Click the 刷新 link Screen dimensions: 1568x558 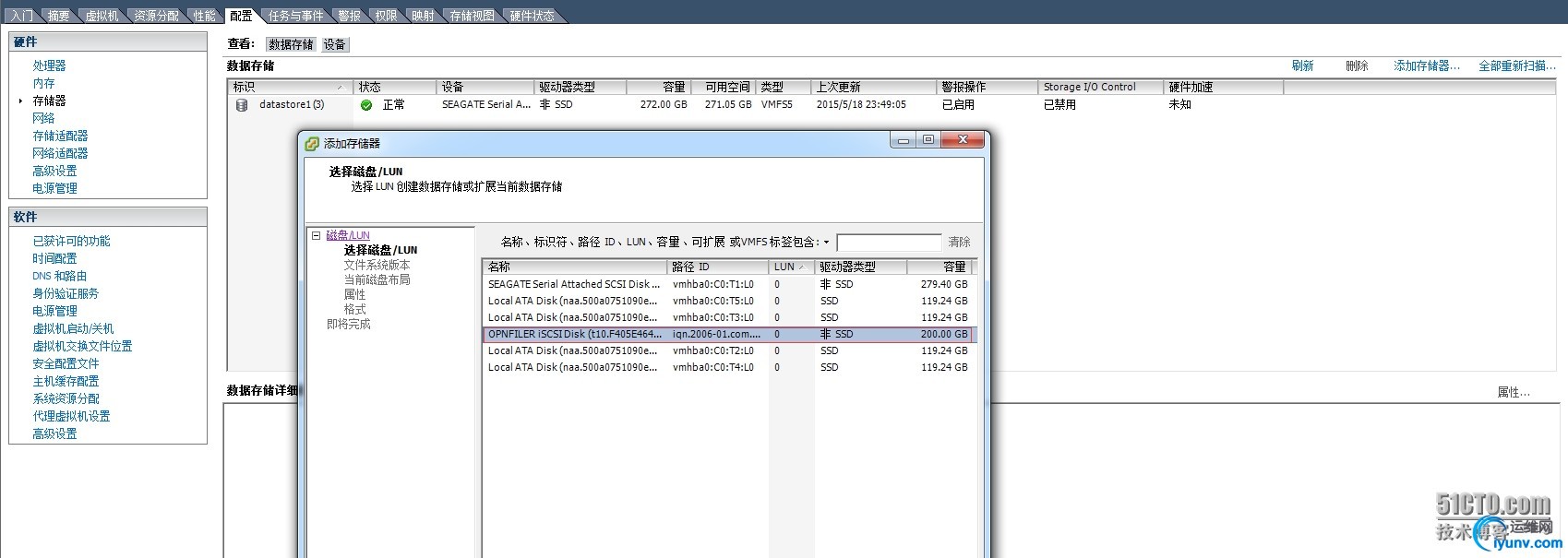click(x=1302, y=65)
